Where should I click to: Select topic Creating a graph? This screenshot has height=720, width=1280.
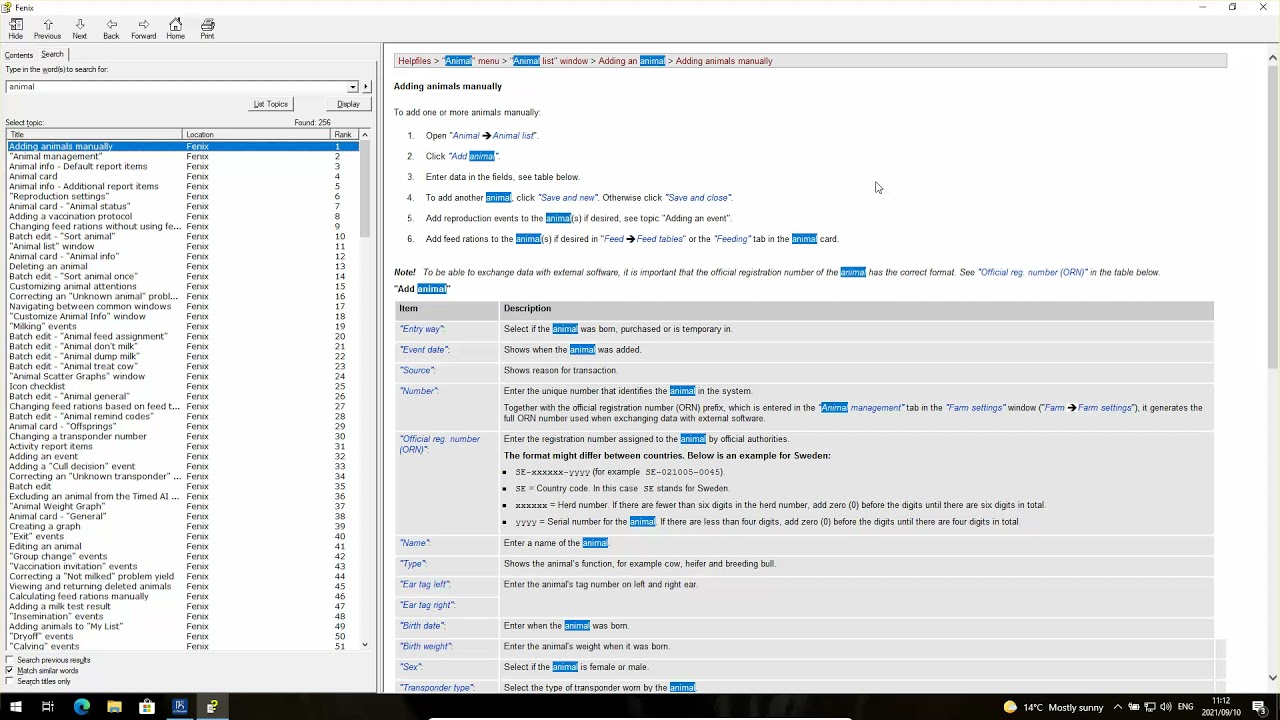point(45,526)
